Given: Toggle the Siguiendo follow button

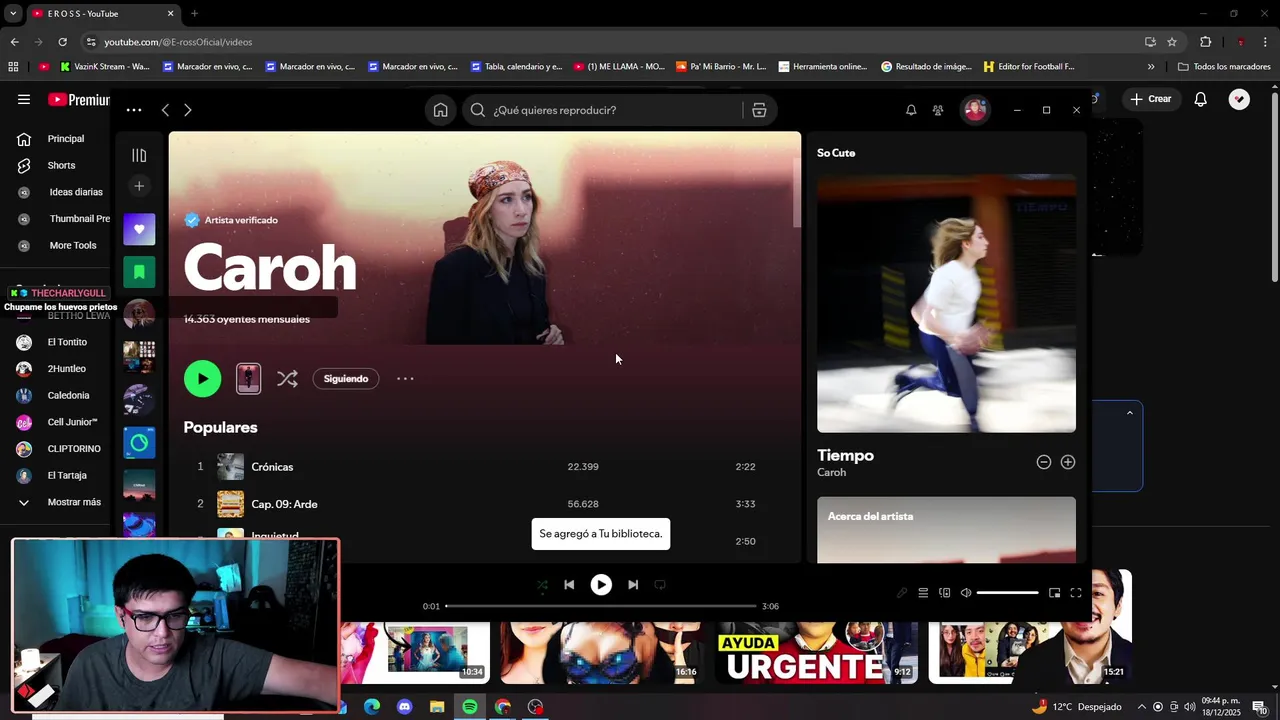Looking at the screenshot, I should click(346, 379).
